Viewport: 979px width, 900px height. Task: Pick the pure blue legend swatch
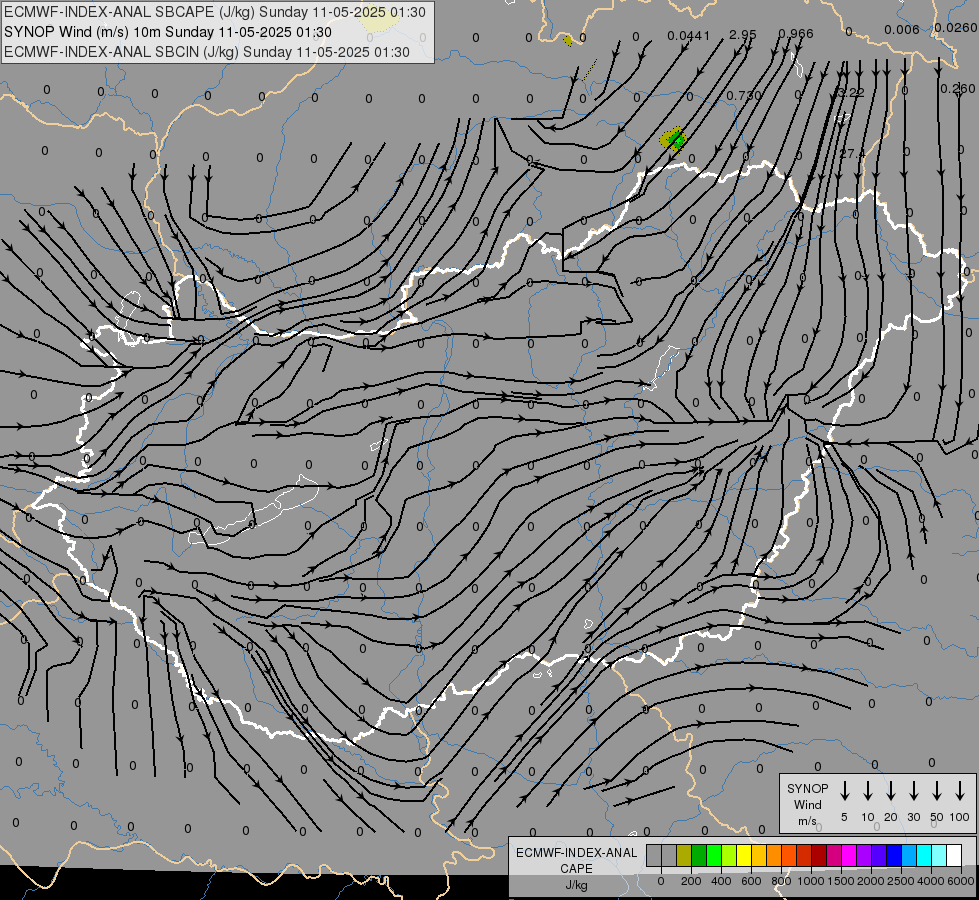894,855
